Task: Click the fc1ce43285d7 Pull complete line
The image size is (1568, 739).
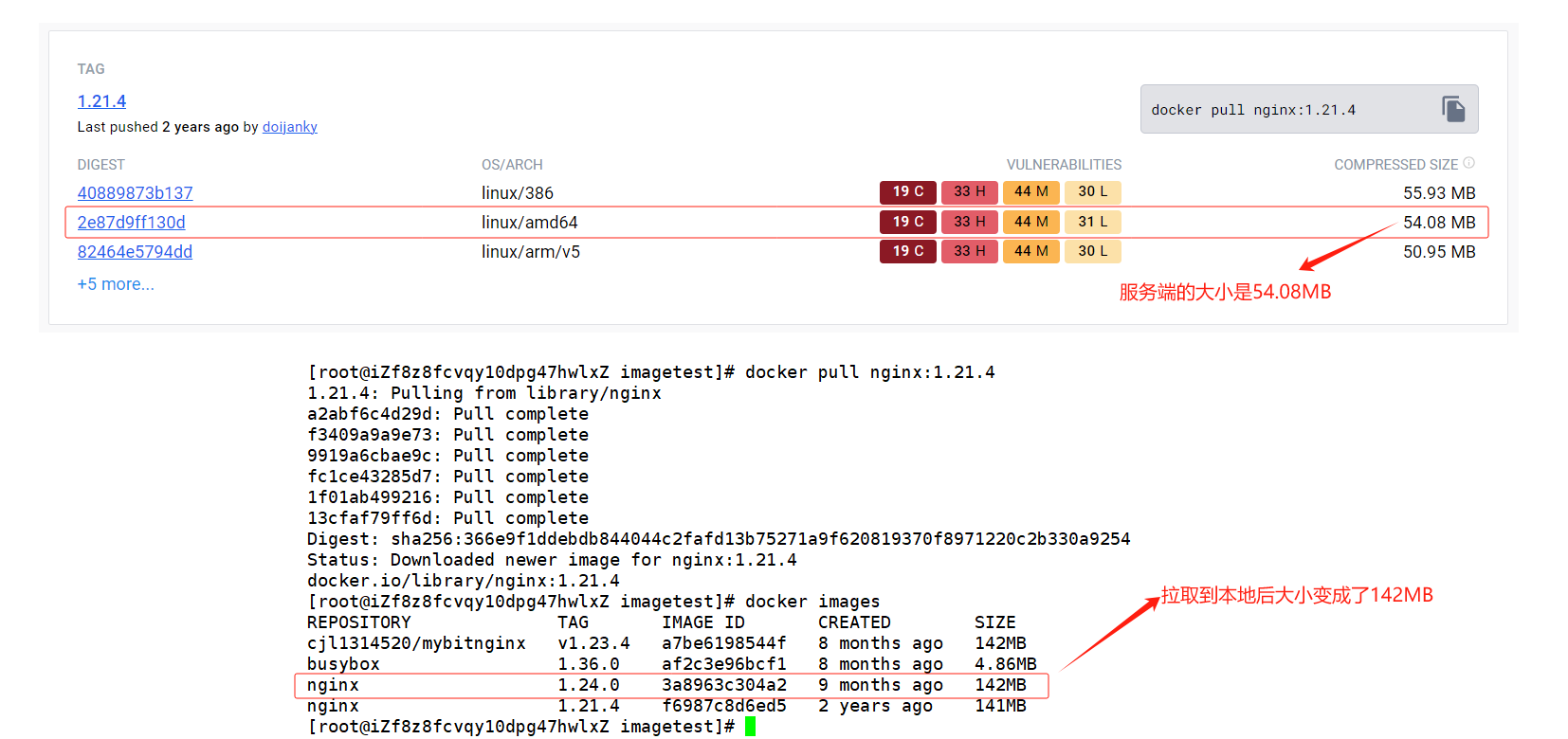Action: click(447, 477)
